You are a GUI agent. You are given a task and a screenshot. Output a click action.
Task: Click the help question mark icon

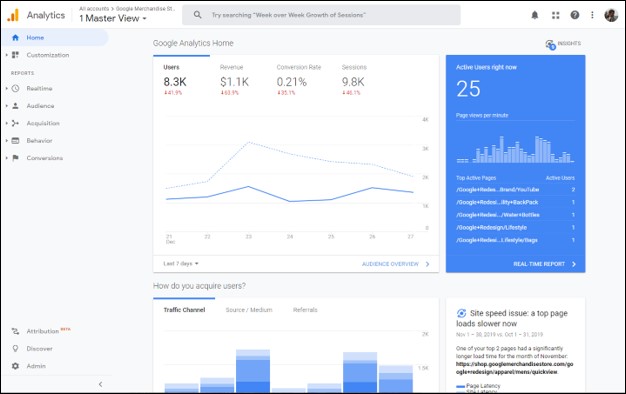pyautogui.click(x=574, y=15)
